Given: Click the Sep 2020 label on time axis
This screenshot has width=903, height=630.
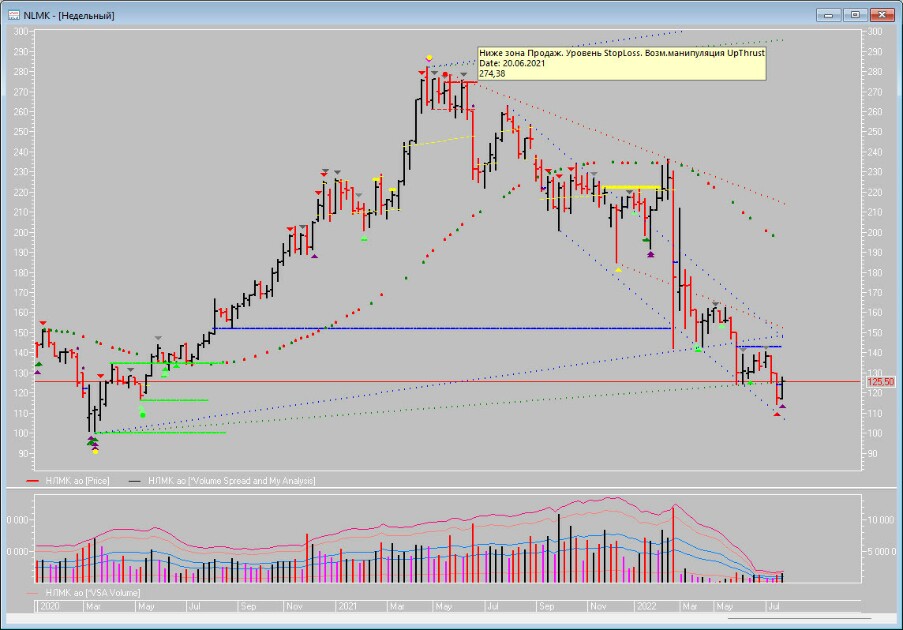Looking at the screenshot, I should click(x=248, y=606).
